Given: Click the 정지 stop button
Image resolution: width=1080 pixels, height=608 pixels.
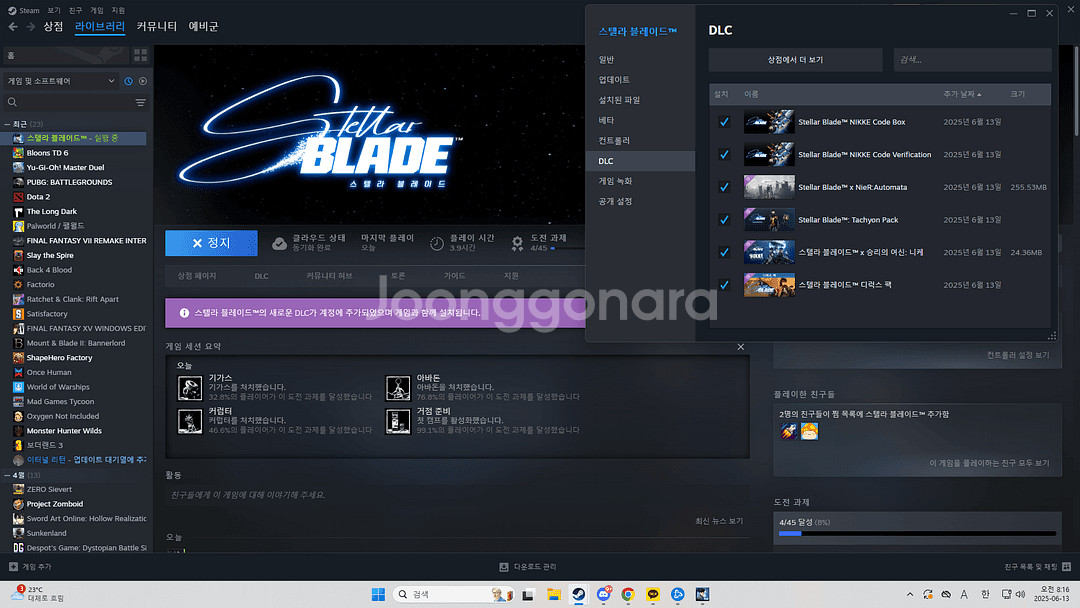Looking at the screenshot, I should pyautogui.click(x=211, y=243).
